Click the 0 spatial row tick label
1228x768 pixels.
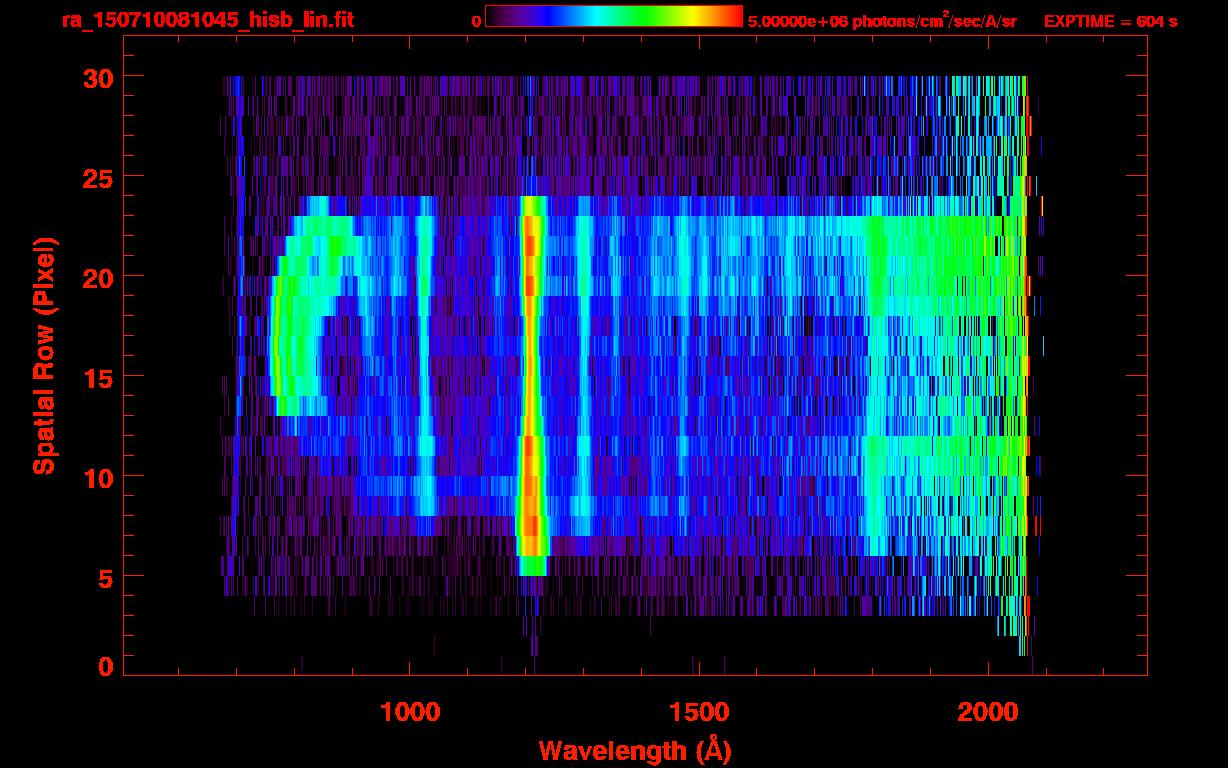104,667
